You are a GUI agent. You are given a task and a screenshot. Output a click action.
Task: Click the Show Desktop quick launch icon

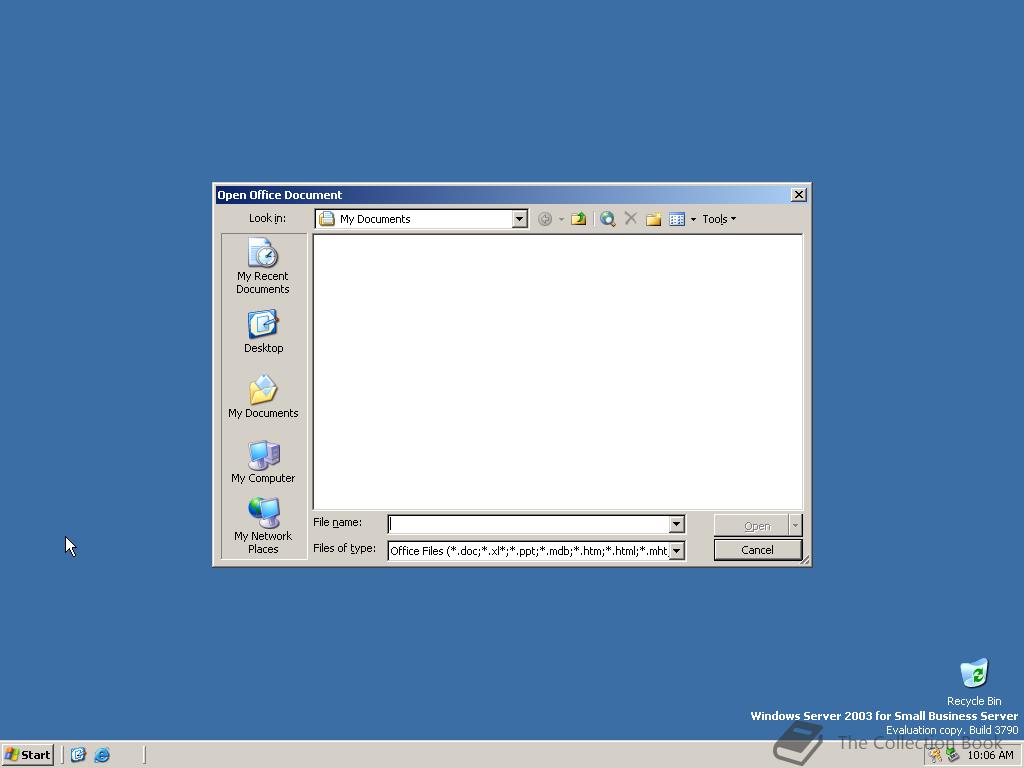78,755
